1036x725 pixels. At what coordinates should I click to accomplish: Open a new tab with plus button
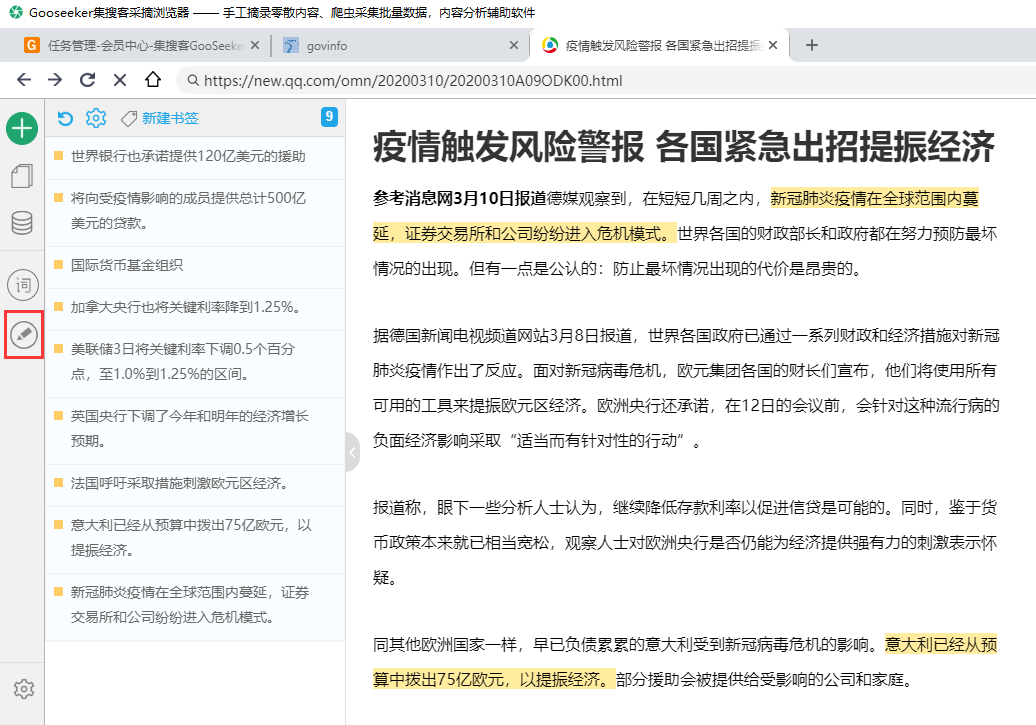click(812, 45)
